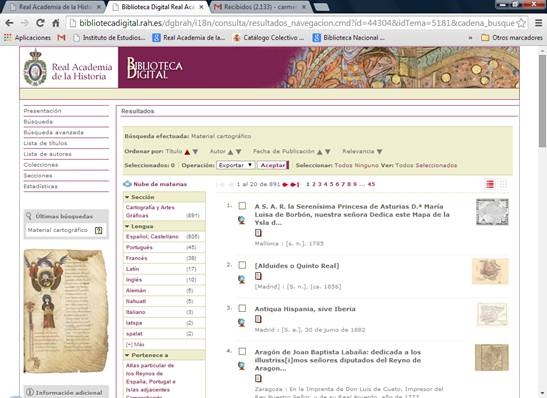This screenshot has height=398, width=547.
Task: Switch to grid view icon
Action: point(503,184)
